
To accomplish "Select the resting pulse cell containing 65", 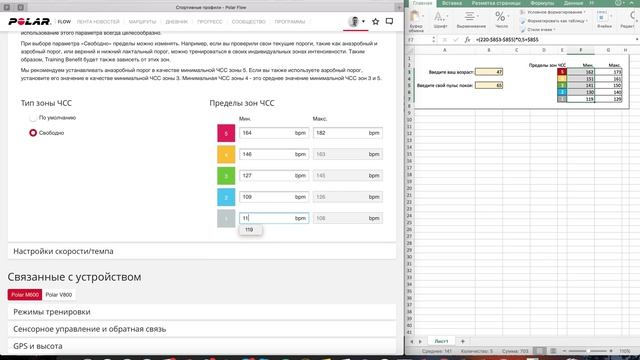I will (489, 85).
